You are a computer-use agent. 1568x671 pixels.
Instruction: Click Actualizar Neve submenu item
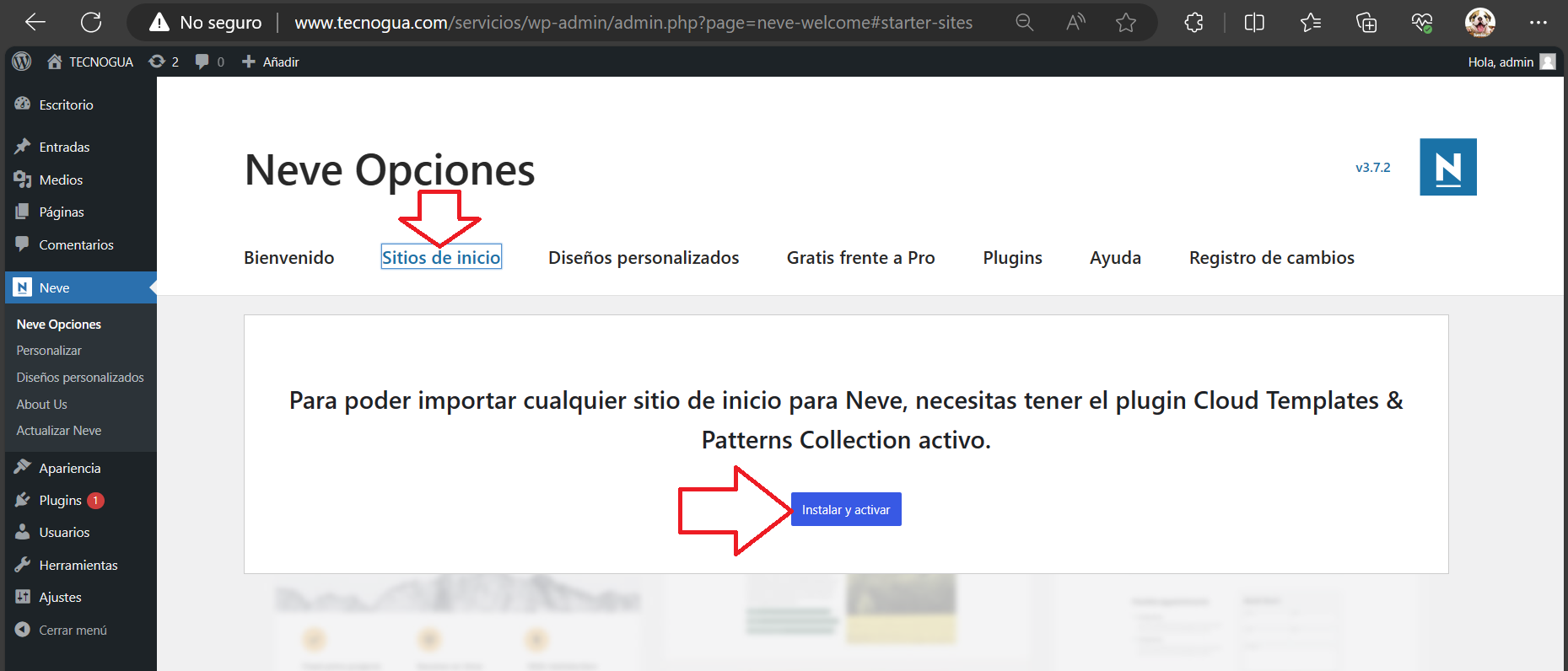click(59, 431)
